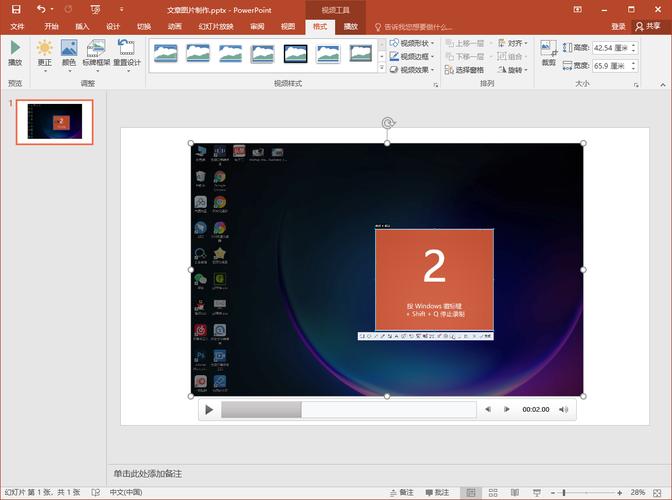Collapse the ribbon with the chevron
The image size is (672, 500).
click(663, 85)
